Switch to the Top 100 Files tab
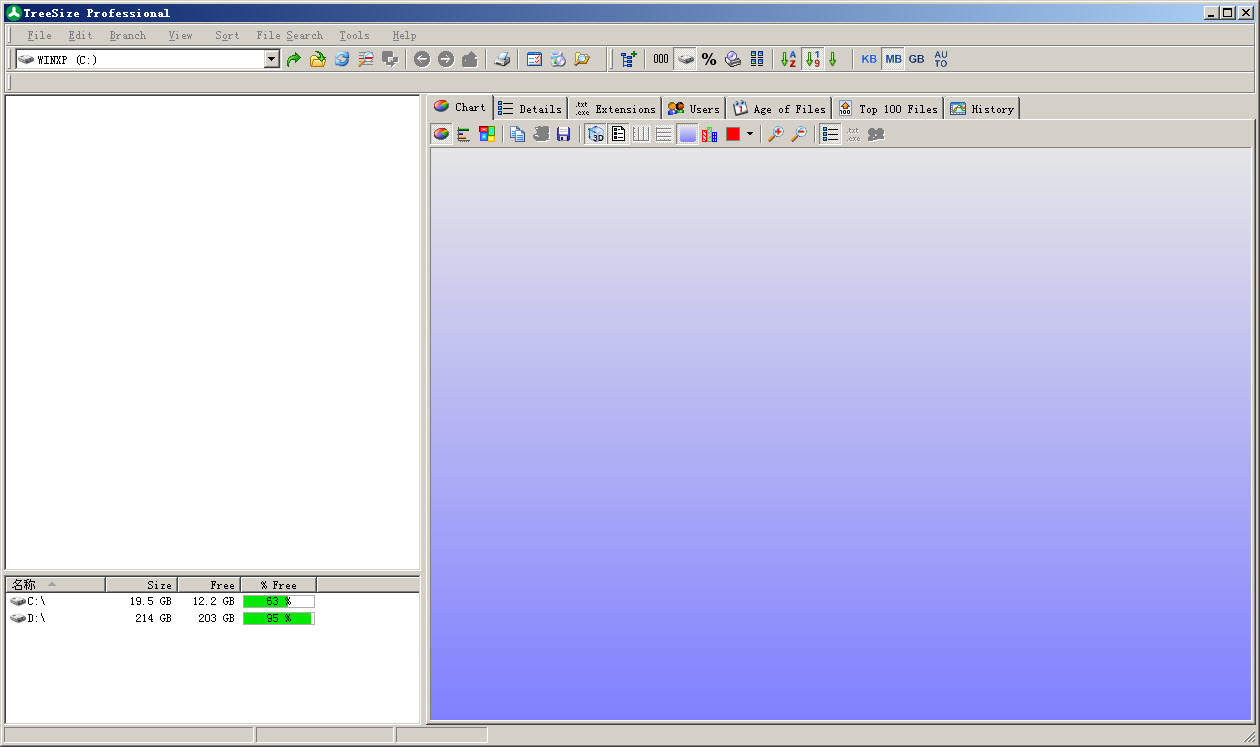This screenshot has width=1260, height=747. [x=888, y=109]
